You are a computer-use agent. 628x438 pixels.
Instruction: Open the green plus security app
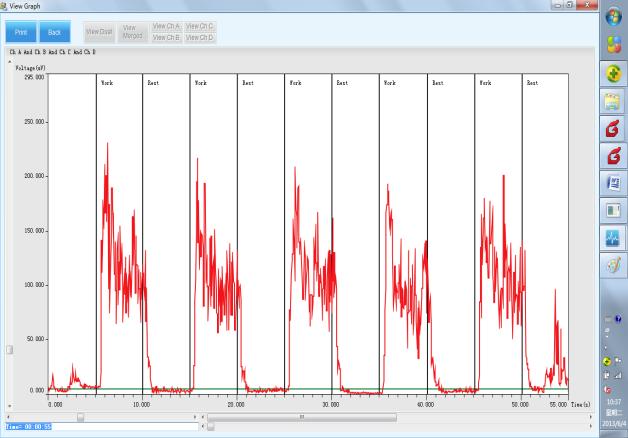[x=614, y=73]
